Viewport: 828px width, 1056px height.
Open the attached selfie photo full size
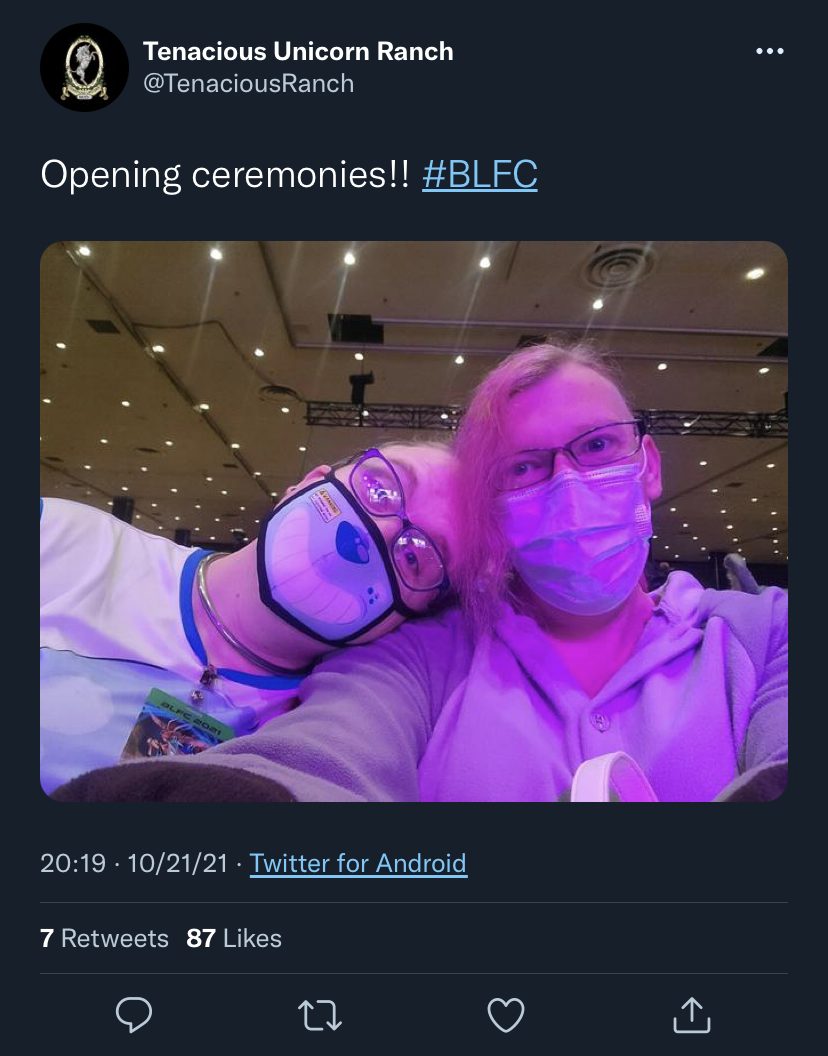pos(414,521)
